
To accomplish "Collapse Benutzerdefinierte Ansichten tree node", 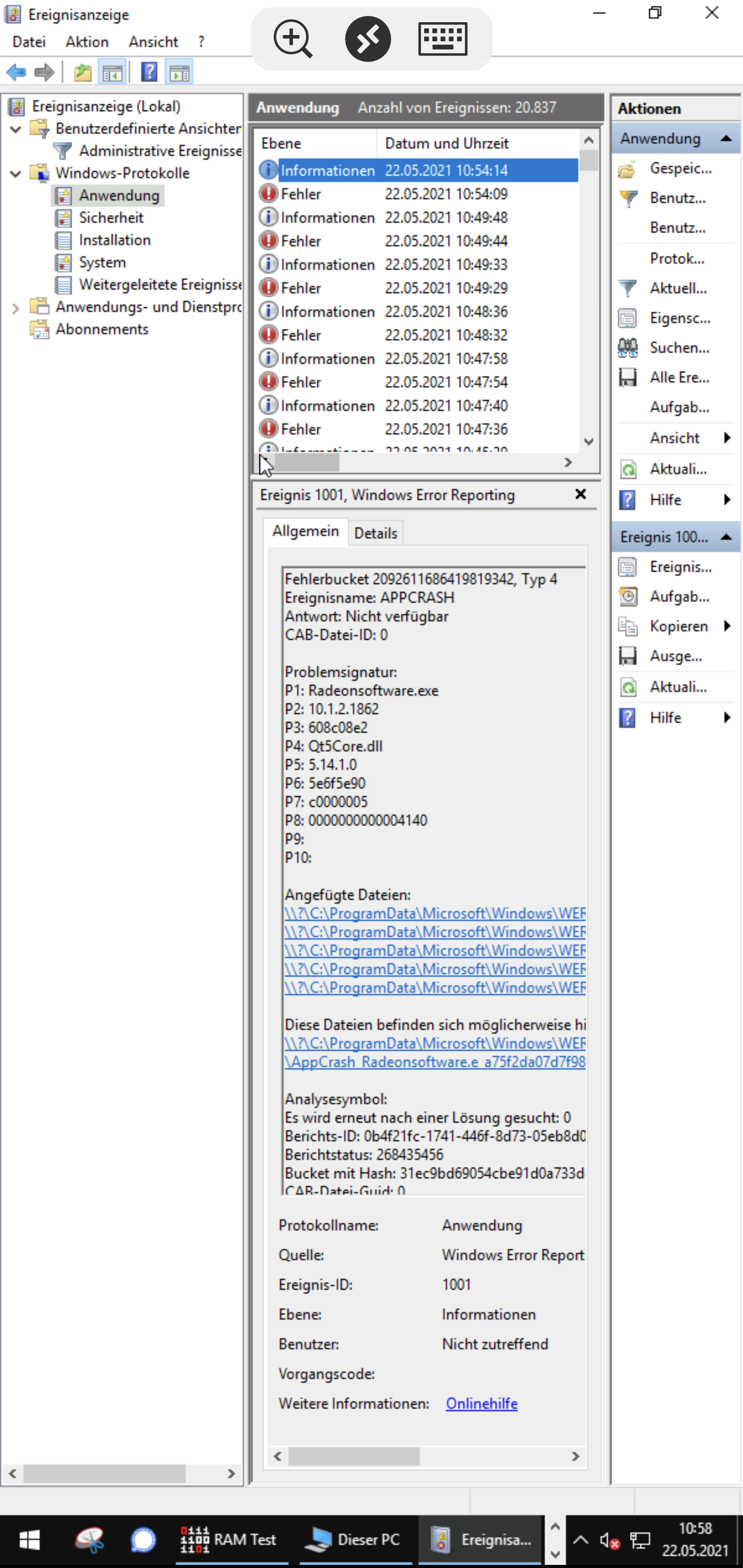I will [x=16, y=129].
